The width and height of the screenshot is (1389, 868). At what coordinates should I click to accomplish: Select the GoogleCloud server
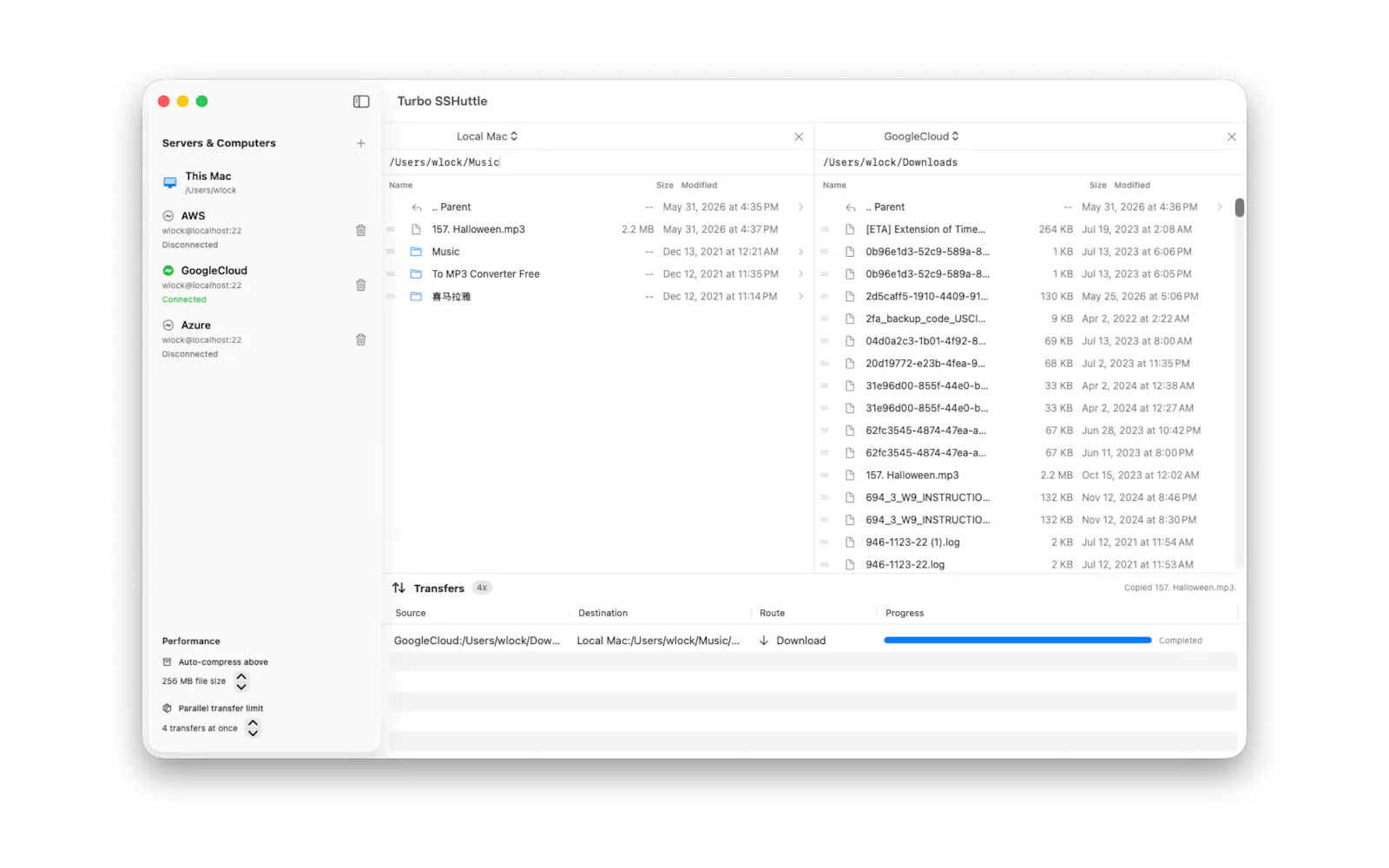(264, 285)
